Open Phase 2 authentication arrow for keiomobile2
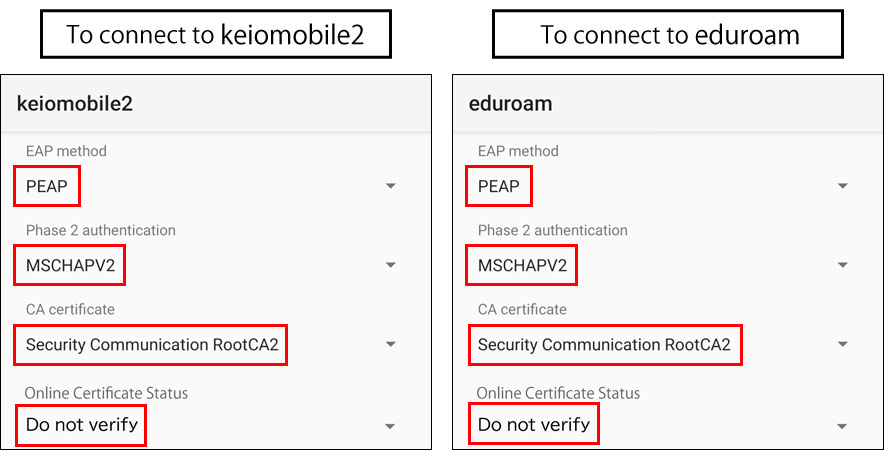 coord(391,265)
